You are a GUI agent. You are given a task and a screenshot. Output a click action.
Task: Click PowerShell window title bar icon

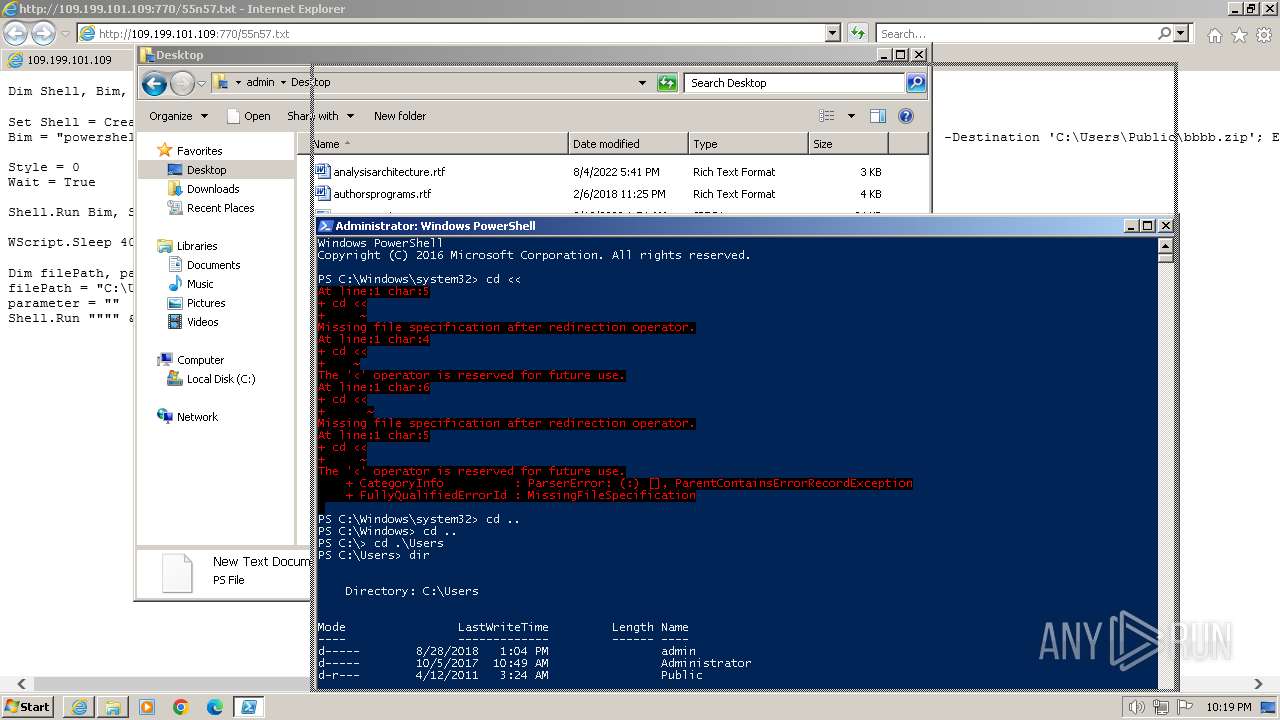tap(325, 226)
